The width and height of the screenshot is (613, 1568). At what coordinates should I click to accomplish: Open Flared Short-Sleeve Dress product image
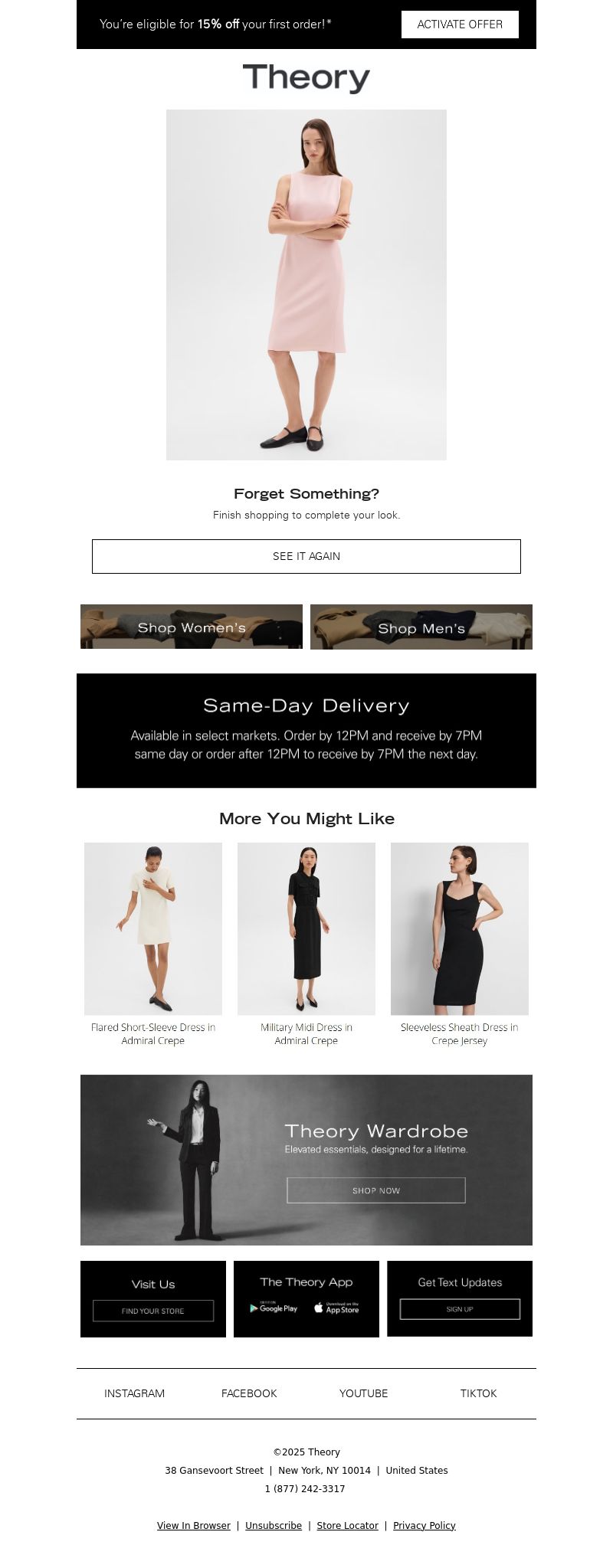pyautogui.click(x=153, y=929)
